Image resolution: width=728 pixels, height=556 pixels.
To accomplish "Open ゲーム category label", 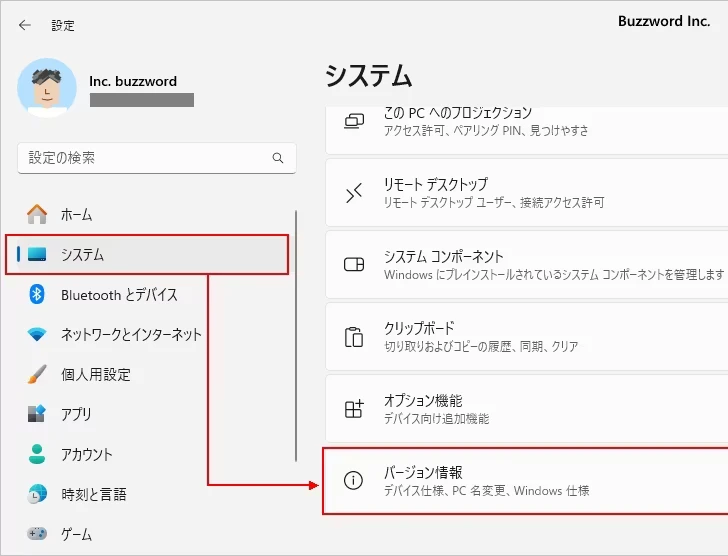I will [x=77, y=534].
